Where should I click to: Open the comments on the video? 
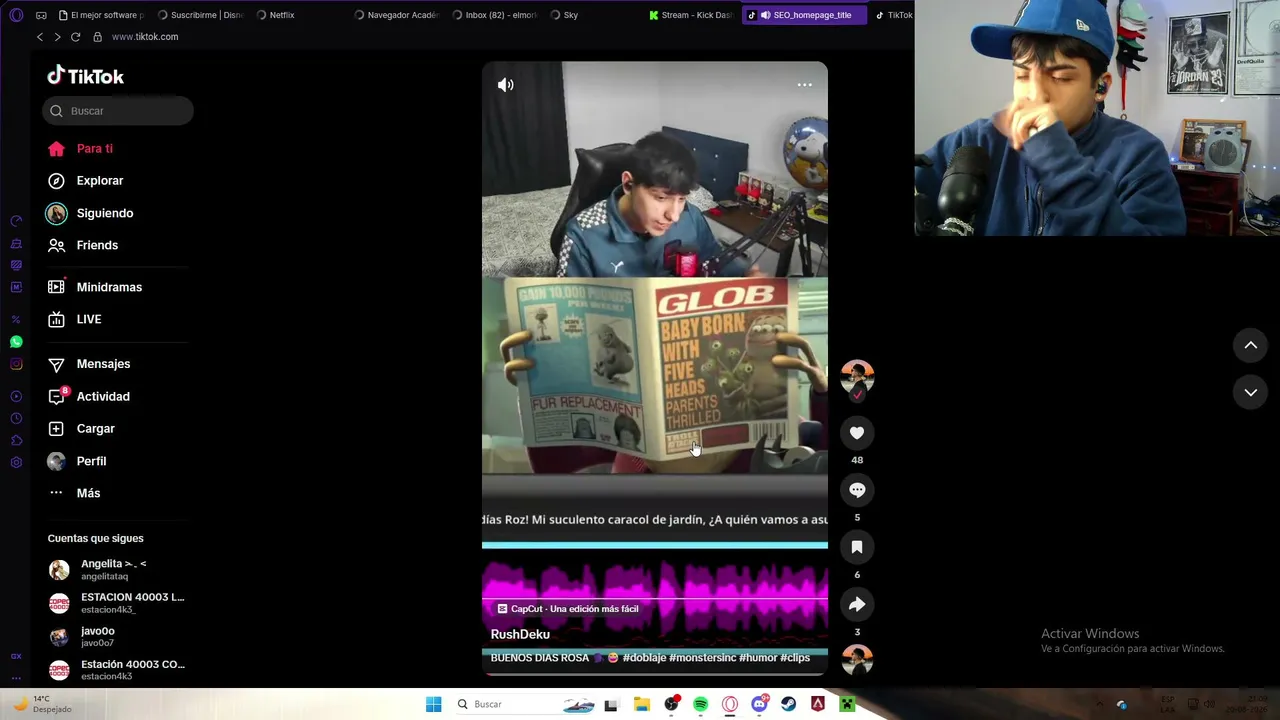857,490
